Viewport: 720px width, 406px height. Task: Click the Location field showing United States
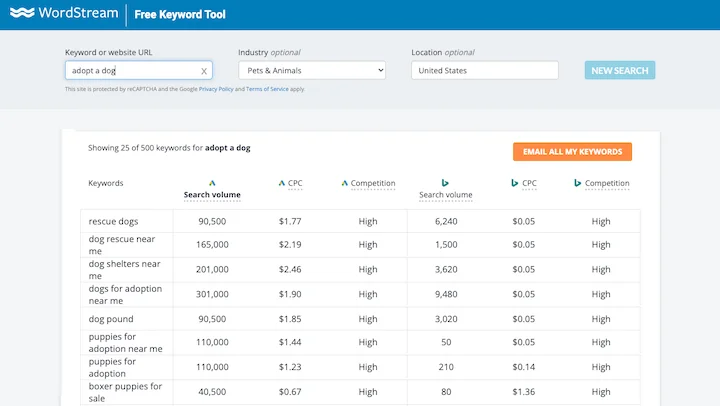484,71
